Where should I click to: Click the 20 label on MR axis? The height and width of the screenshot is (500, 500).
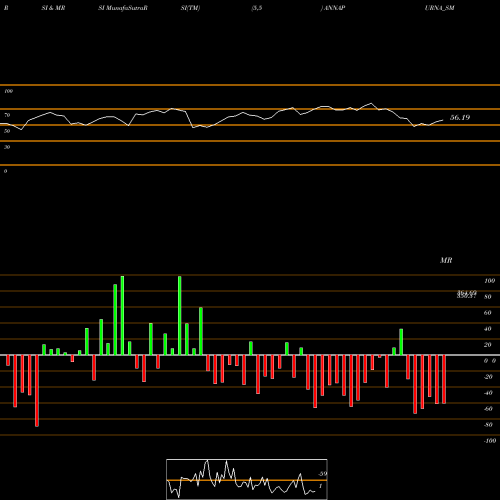click(488, 345)
